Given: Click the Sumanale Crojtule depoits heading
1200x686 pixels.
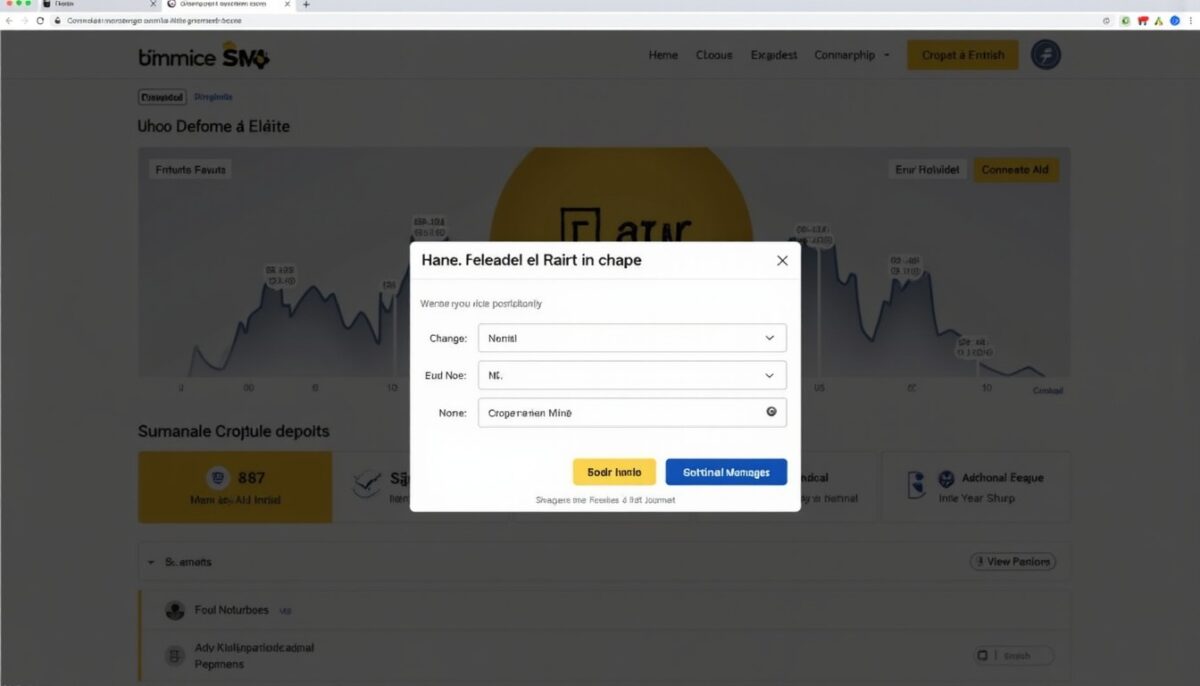Looking at the screenshot, I should tap(233, 431).
